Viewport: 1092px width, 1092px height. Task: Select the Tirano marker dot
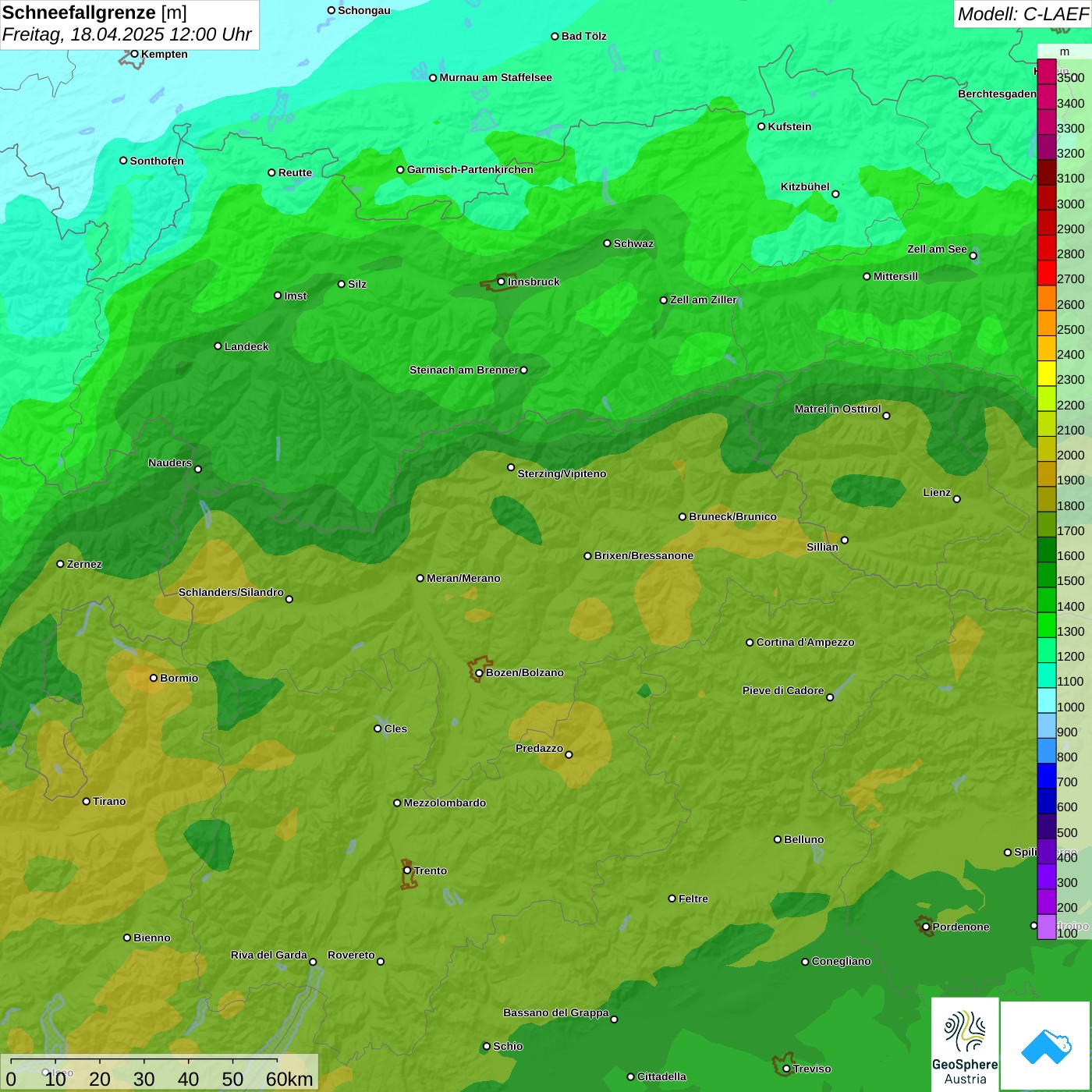[x=87, y=801]
